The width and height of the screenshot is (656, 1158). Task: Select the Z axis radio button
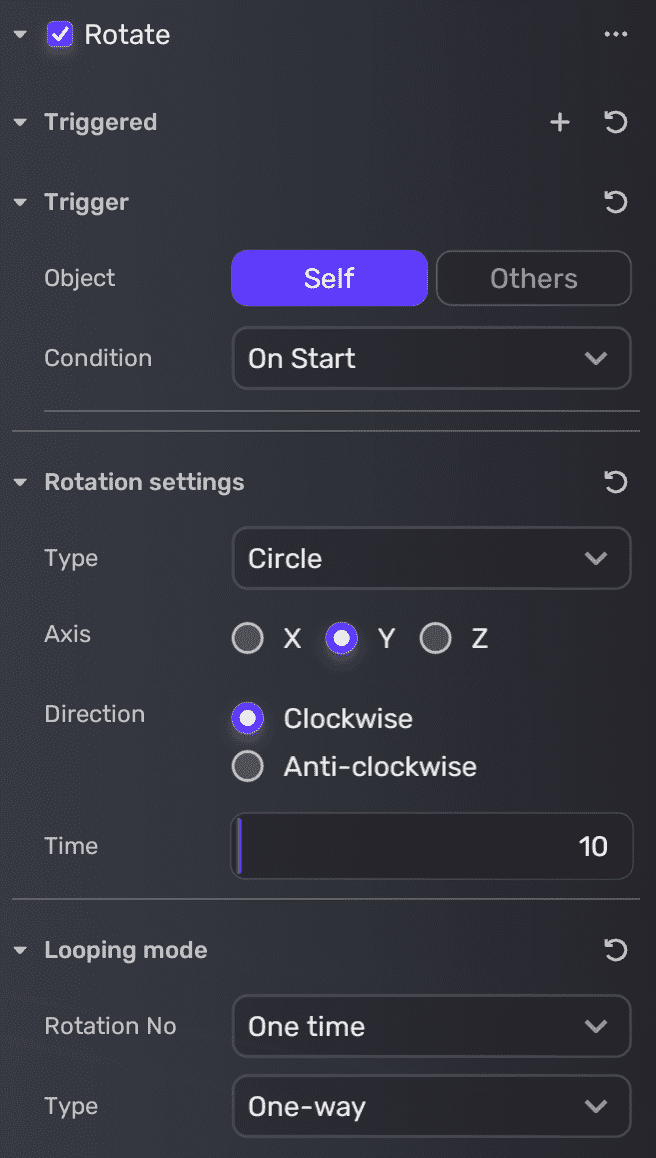(x=436, y=638)
